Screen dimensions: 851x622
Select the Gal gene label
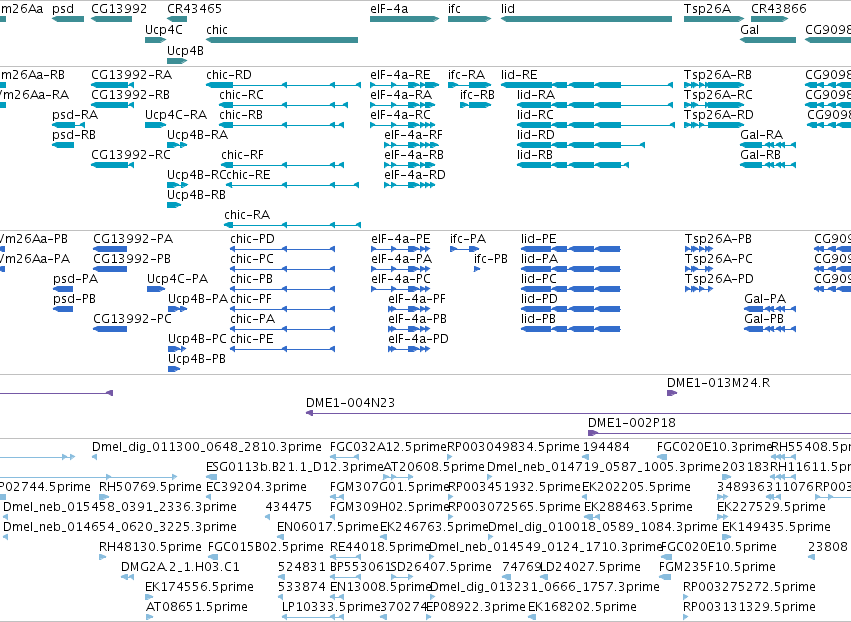click(750, 30)
